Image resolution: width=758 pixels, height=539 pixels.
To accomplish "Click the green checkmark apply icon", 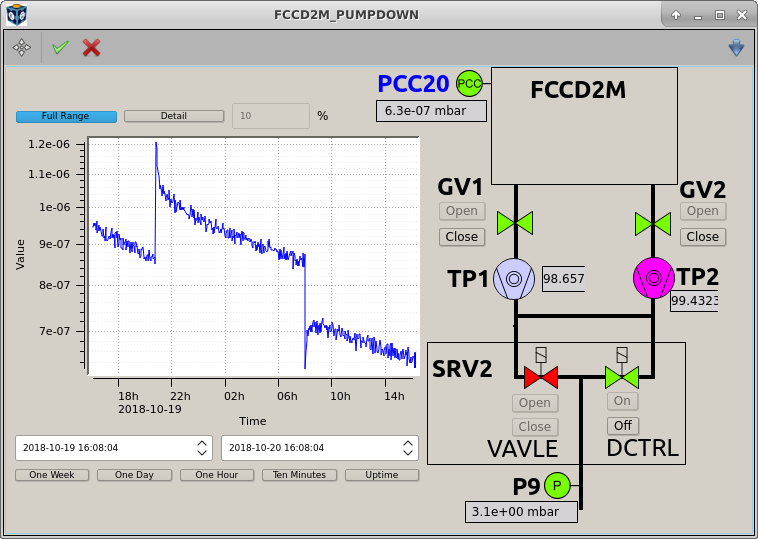I will [60, 47].
